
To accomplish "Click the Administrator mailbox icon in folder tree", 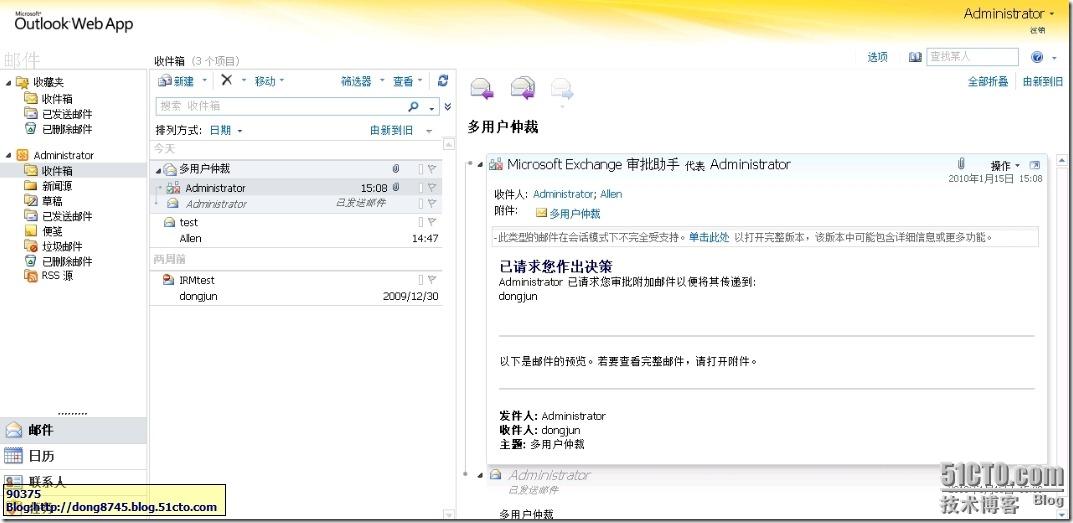I will point(23,155).
